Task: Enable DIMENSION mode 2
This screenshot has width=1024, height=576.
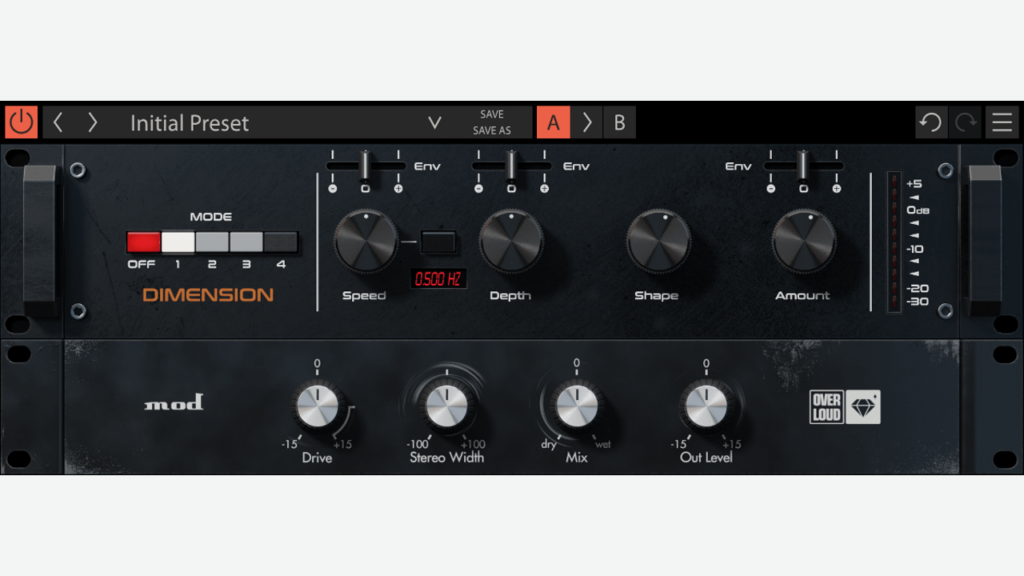Action: click(214, 241)
